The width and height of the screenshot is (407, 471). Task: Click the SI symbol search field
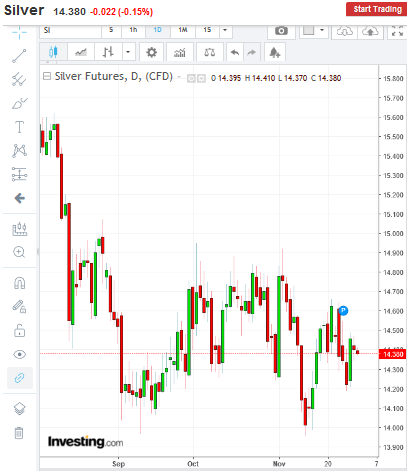[71, 31]
